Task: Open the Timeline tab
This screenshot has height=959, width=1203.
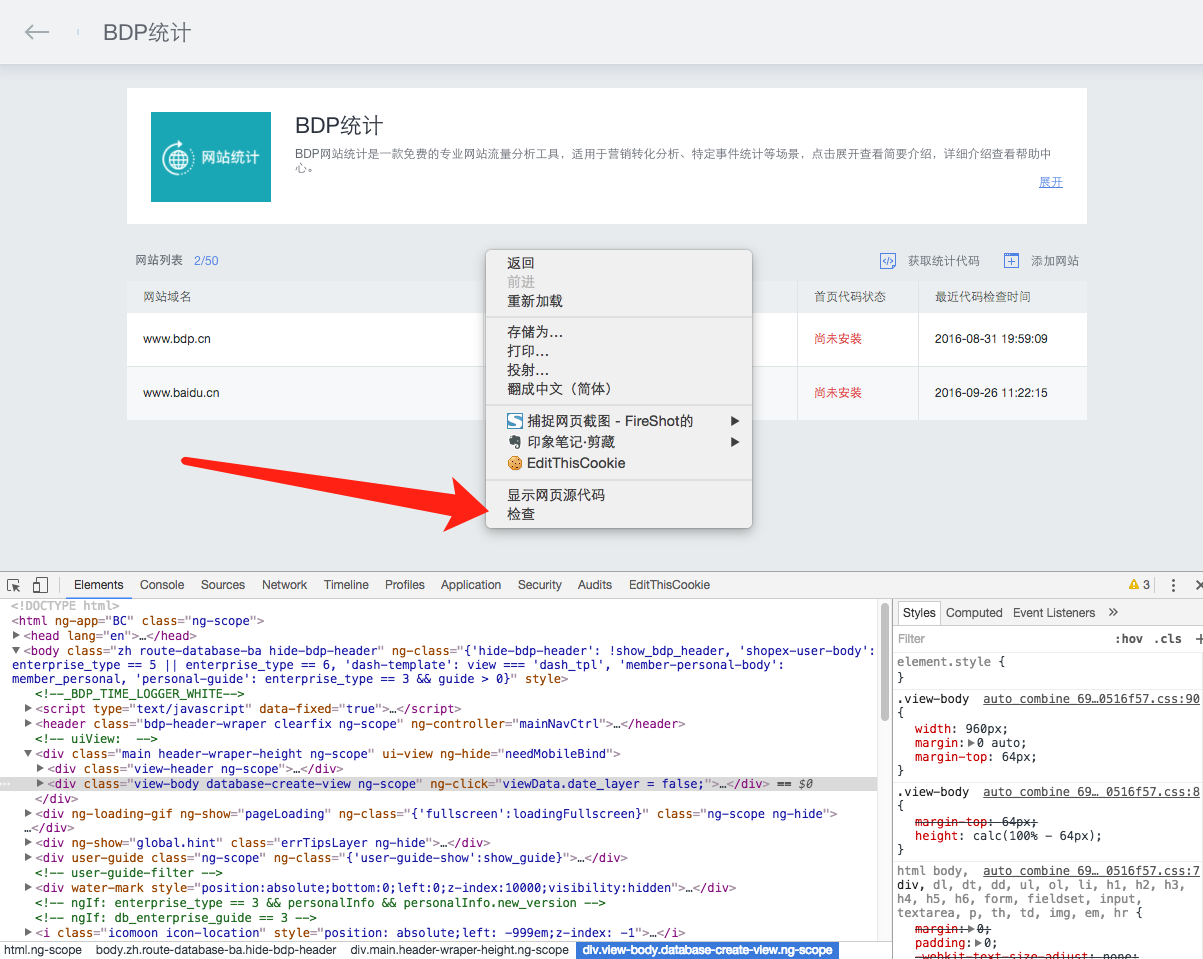Action: click(x=346, y=585)
